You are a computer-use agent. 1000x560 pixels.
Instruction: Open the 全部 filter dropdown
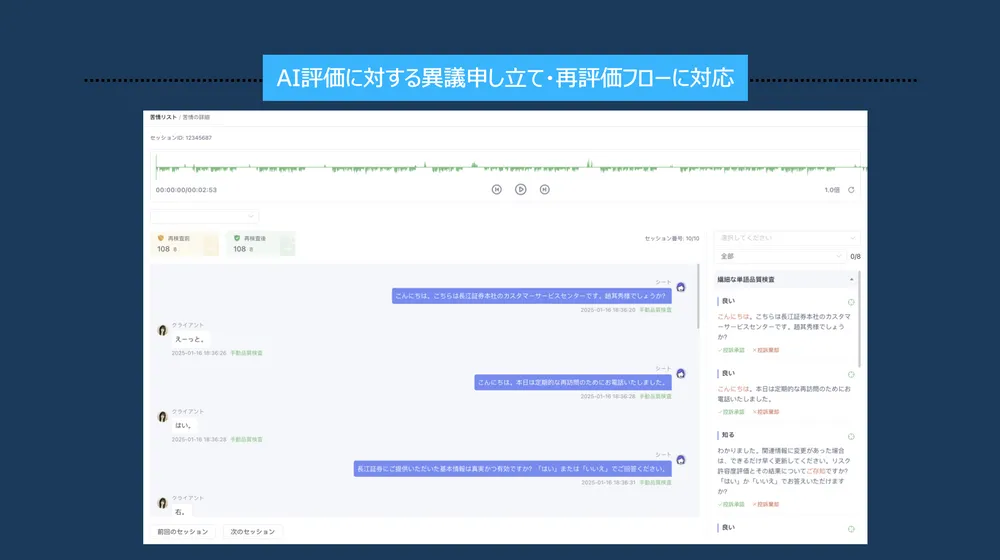pos(781,256)
